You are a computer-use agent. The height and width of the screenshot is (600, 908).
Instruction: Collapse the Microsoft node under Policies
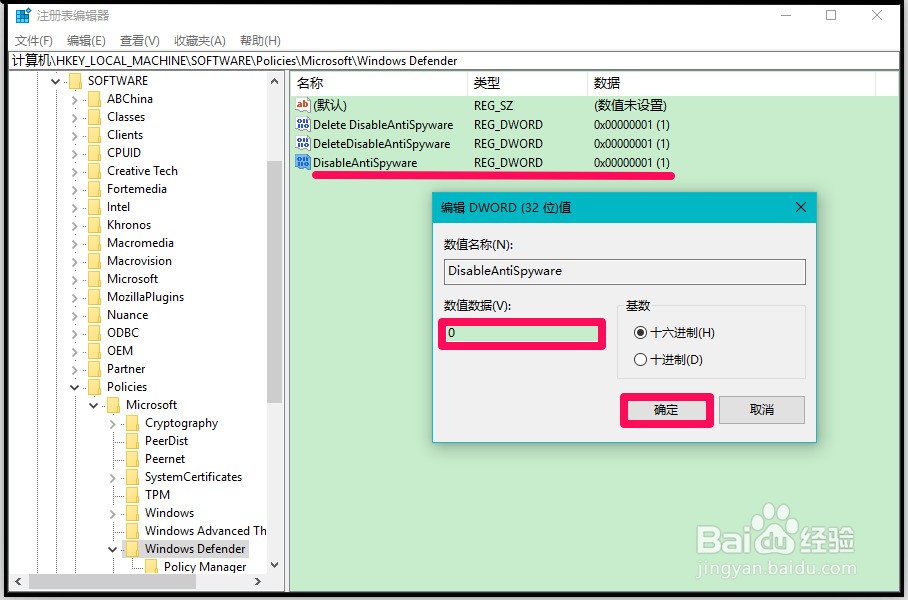point(94,405)
